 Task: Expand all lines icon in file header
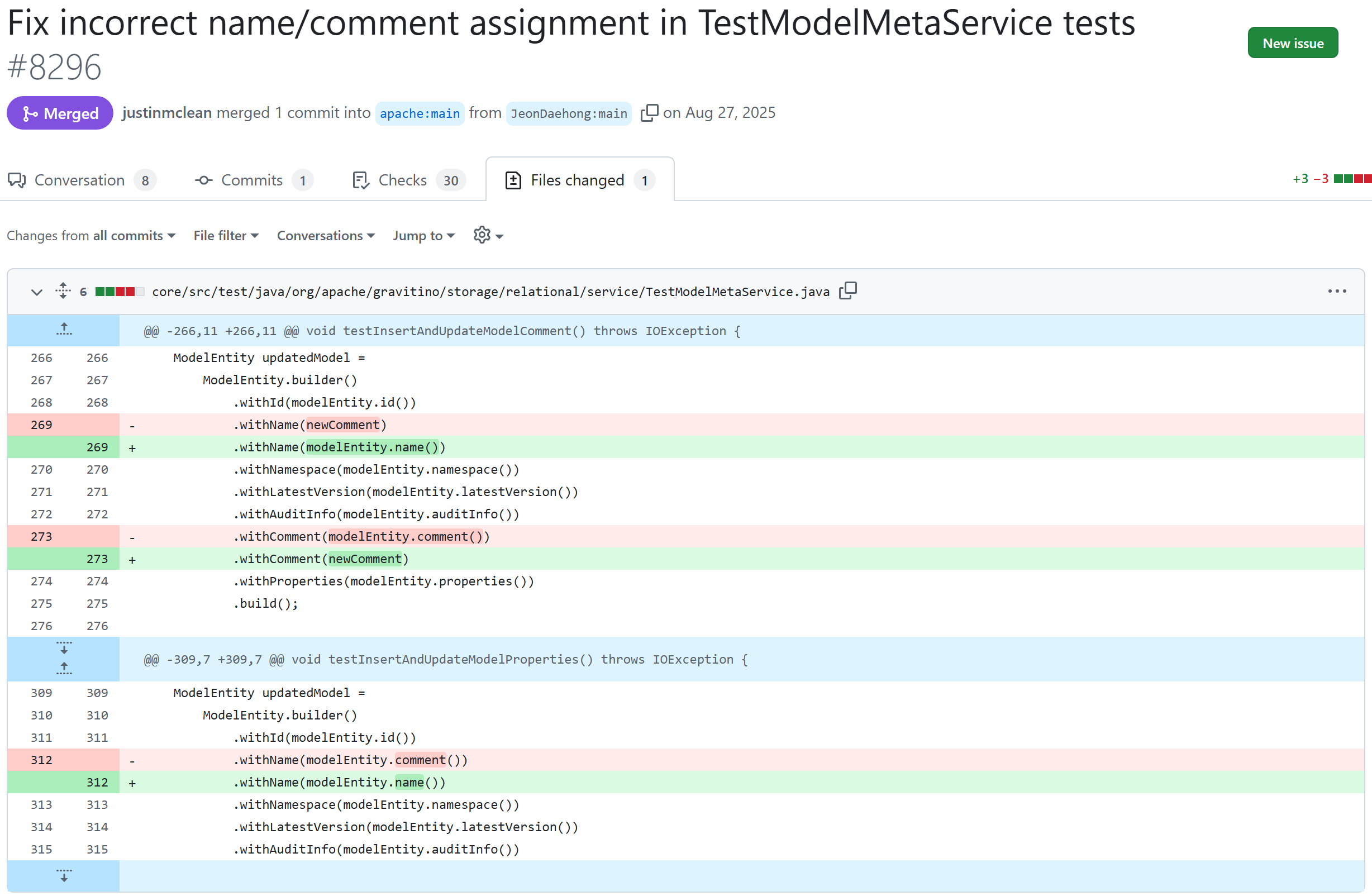[x=64, y=291]
